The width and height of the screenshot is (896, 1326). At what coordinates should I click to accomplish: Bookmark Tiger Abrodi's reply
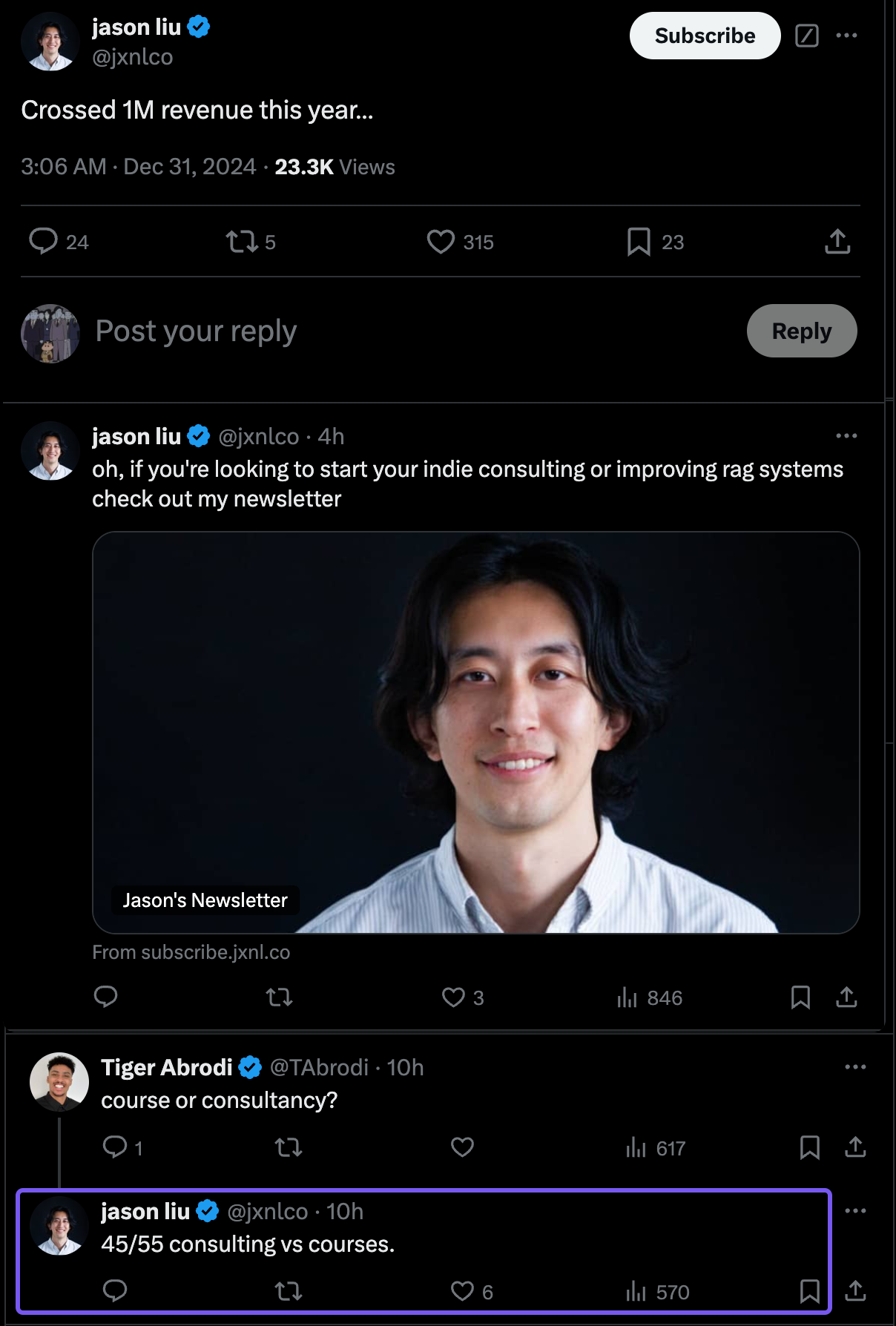810,1148
